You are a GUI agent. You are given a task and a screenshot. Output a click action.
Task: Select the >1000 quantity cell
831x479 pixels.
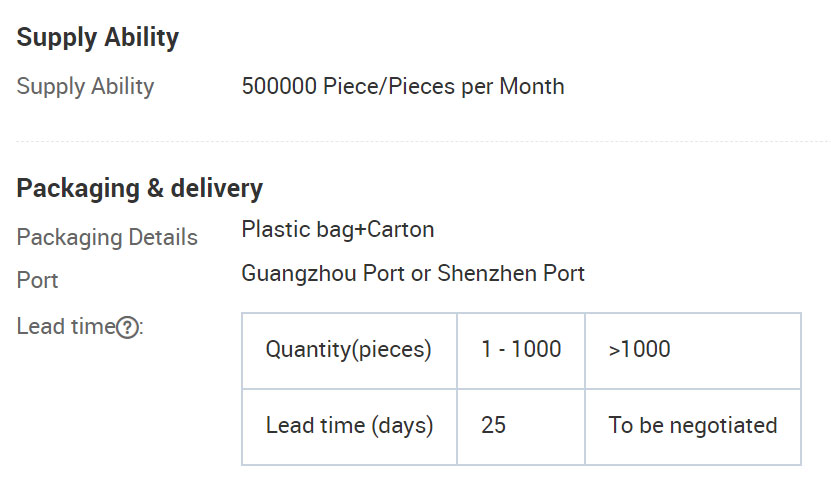693,350
